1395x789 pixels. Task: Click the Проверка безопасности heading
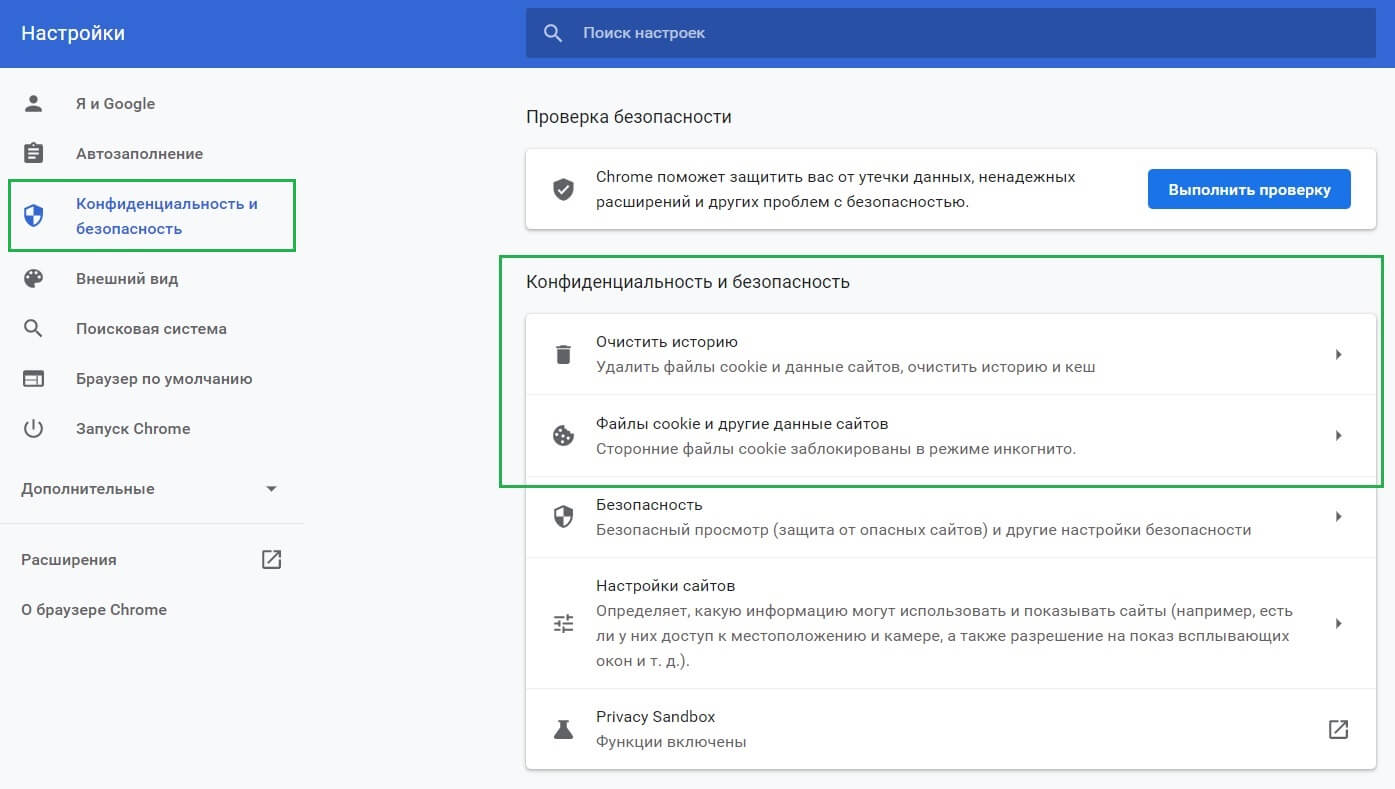pos(629,117)
